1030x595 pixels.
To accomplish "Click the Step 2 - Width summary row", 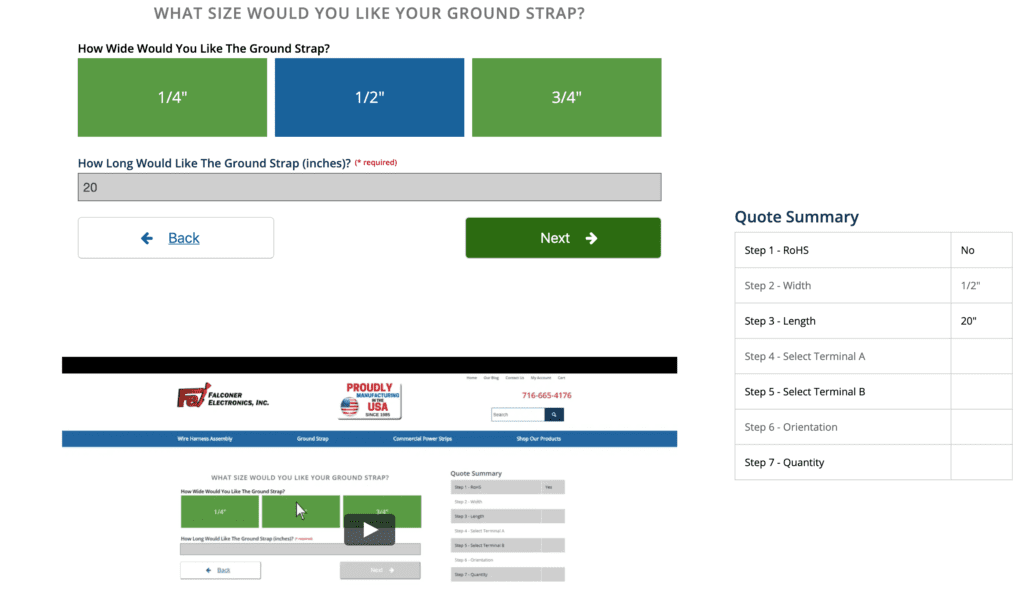I will click(x=842, y=286).
